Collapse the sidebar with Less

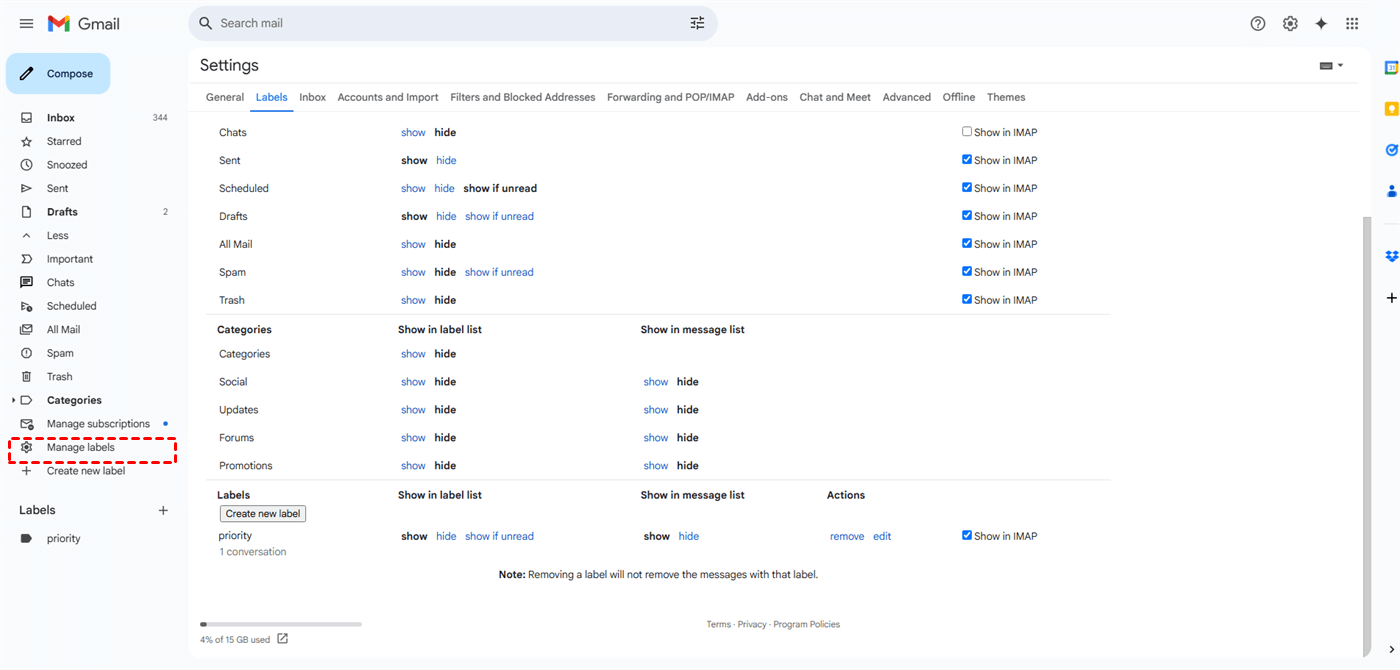pyautogui.click(x=57, y=236)
